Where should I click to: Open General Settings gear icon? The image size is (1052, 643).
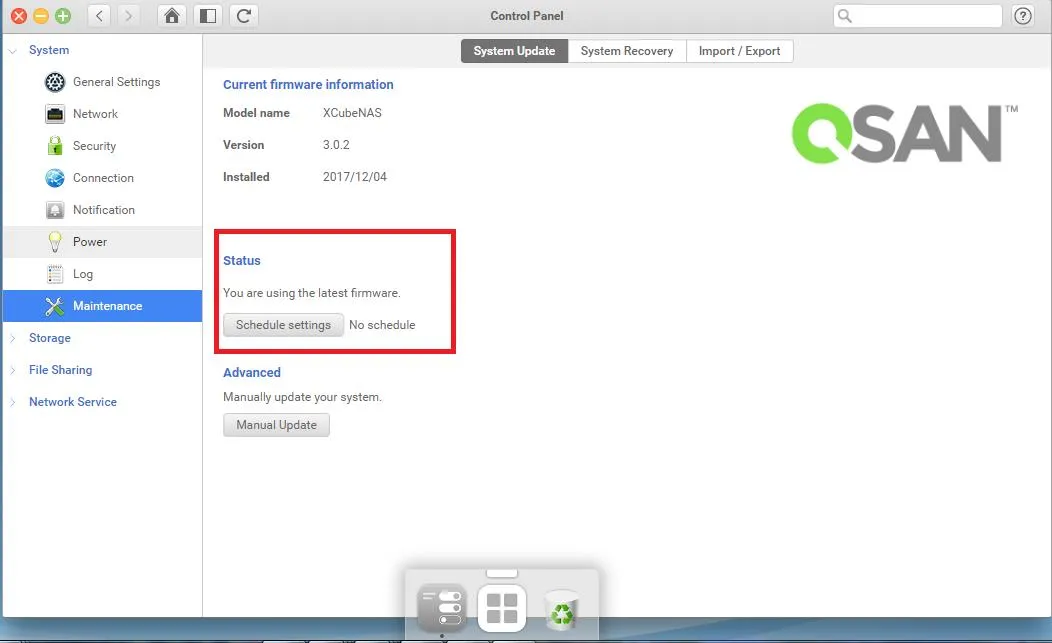tap(55, 82)
